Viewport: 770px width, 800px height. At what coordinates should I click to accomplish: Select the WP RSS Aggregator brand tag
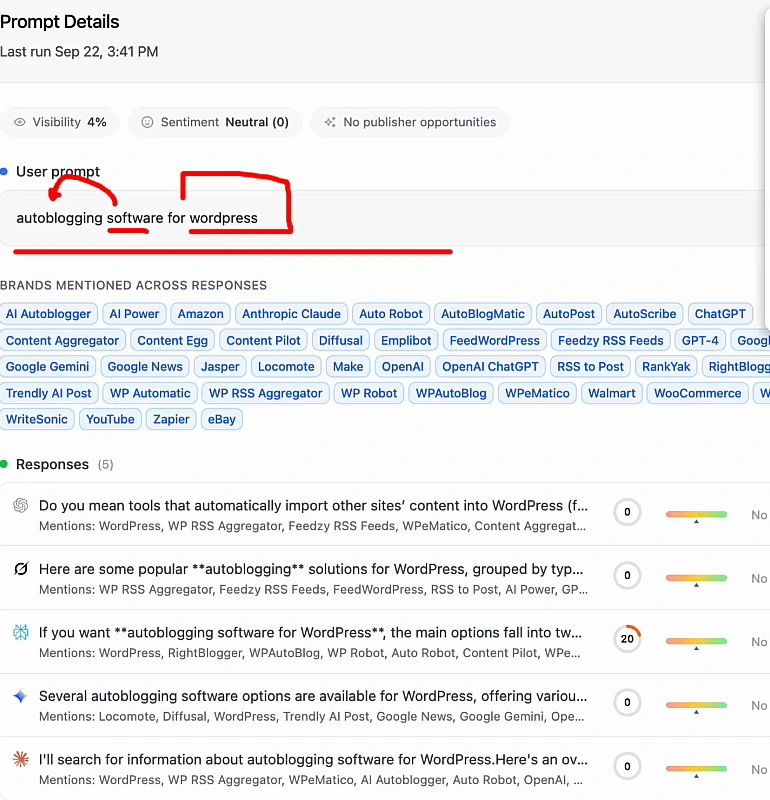tap(265, 393)
